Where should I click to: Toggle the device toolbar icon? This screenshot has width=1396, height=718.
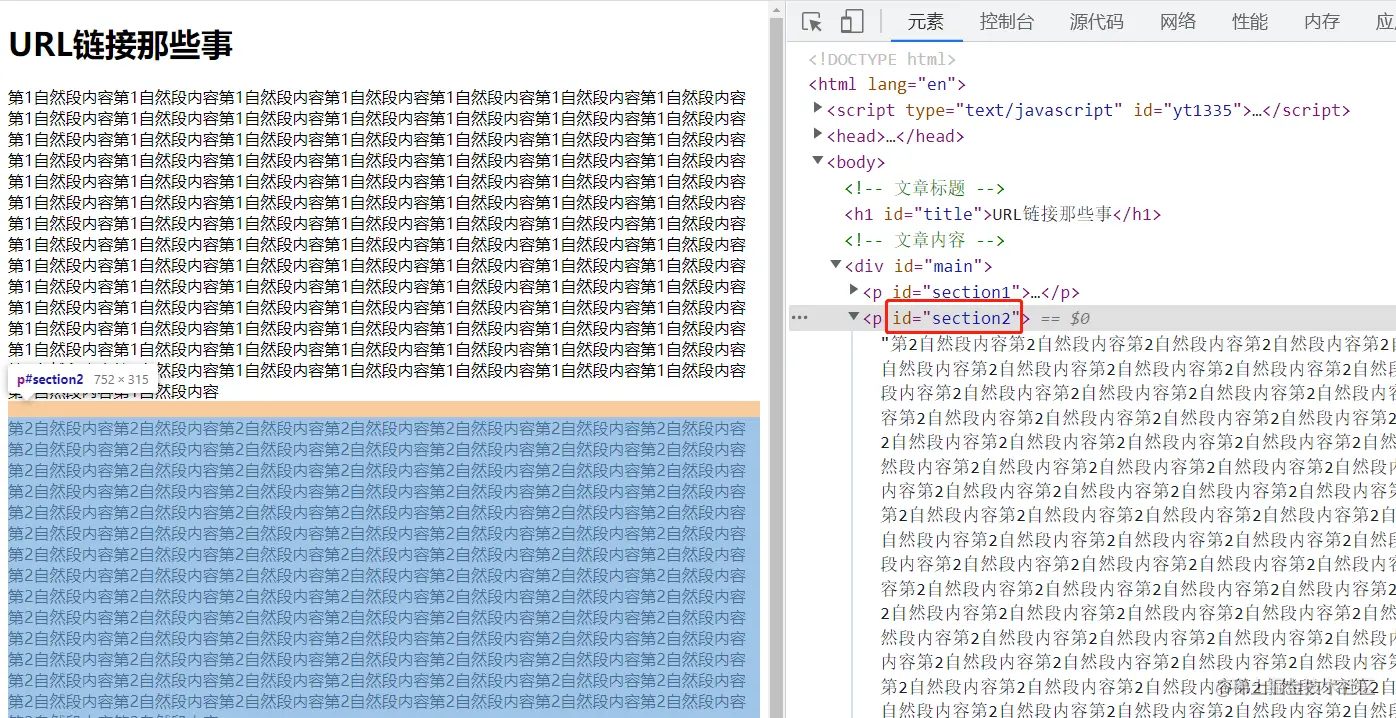(x=852, y=22)
